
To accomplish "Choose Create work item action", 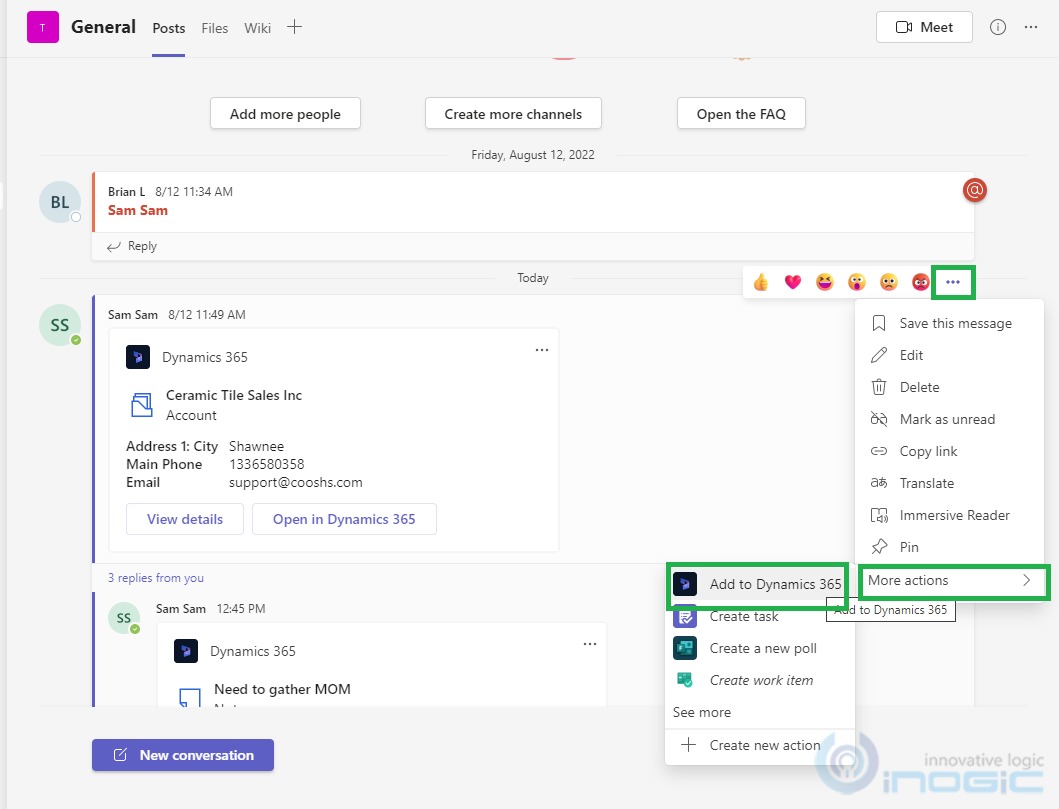I will point(760,680).
